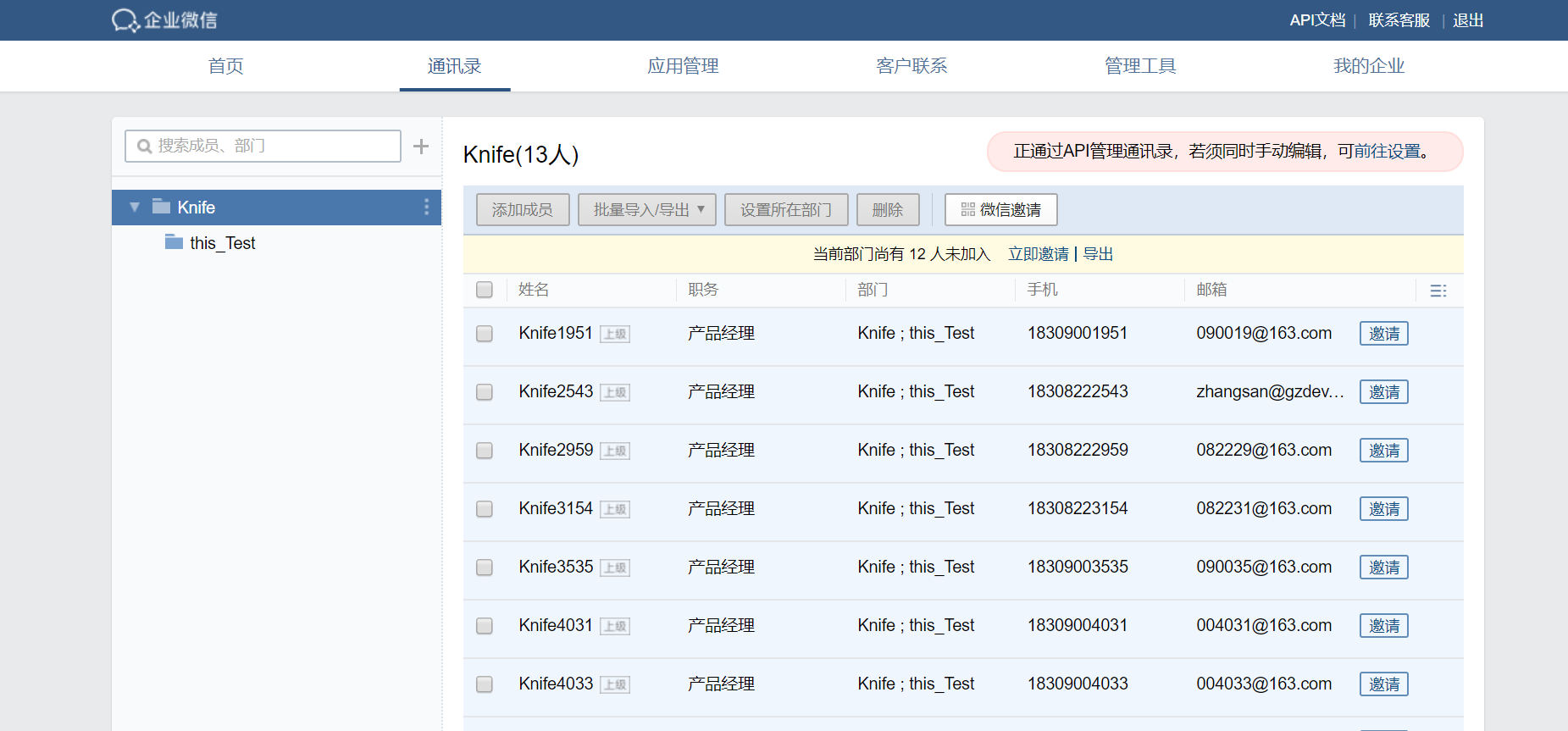This screenshot has width=1568, height=731.
Task: Select the this_Test department in the tree
Action: (223, 243)
